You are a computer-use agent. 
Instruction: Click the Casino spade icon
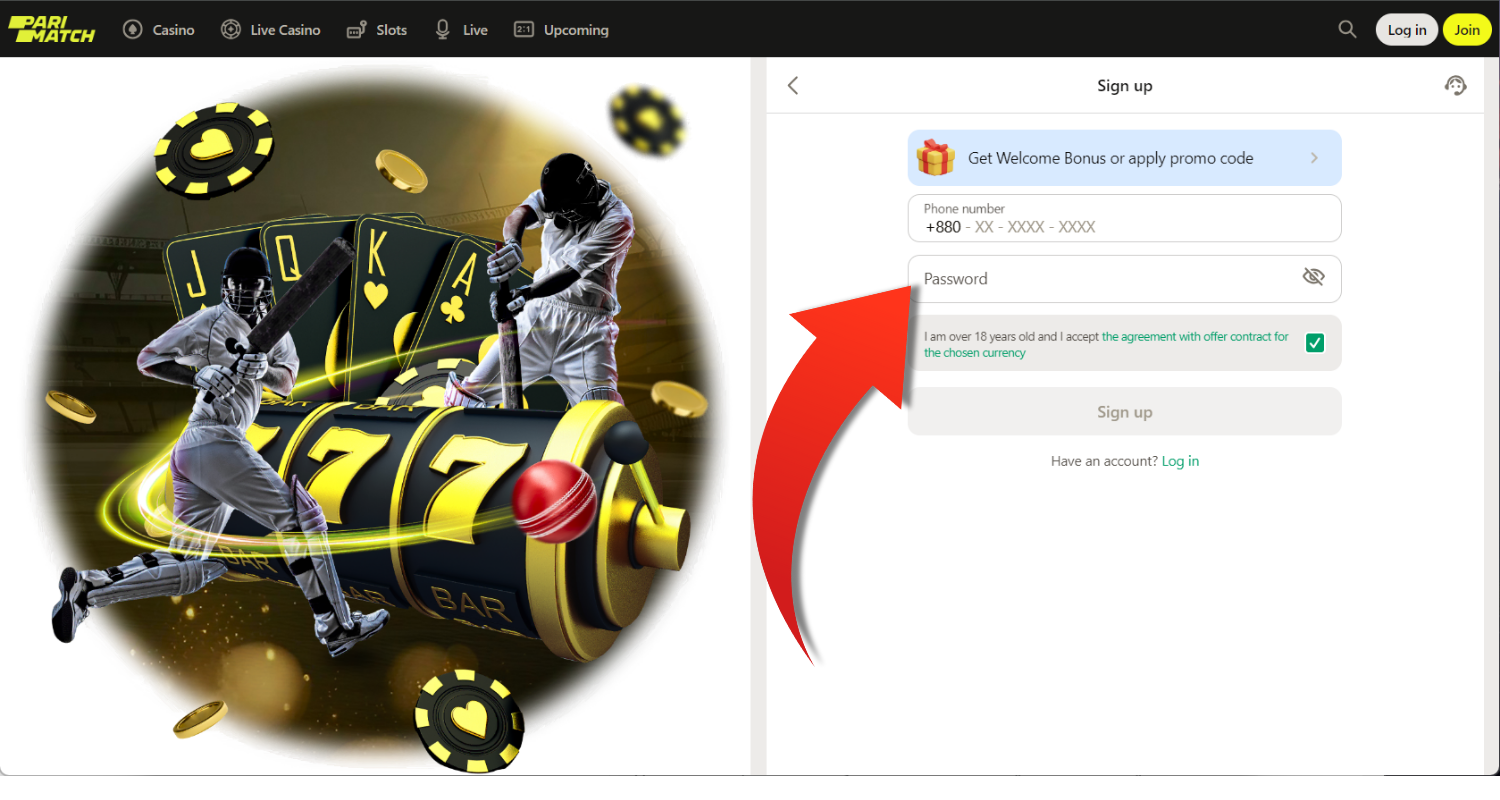132,30
